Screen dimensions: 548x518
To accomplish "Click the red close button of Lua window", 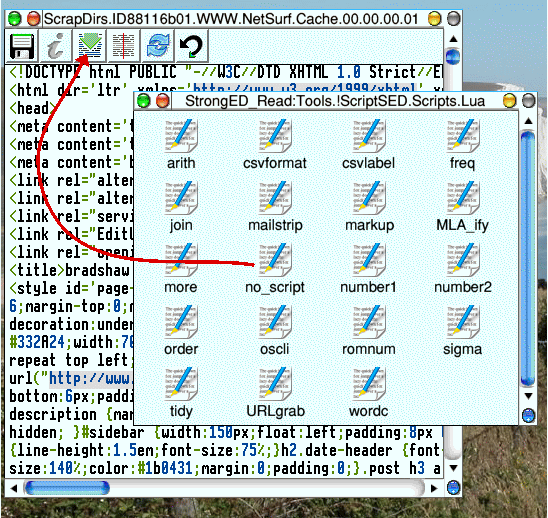I will coord(163,101).
